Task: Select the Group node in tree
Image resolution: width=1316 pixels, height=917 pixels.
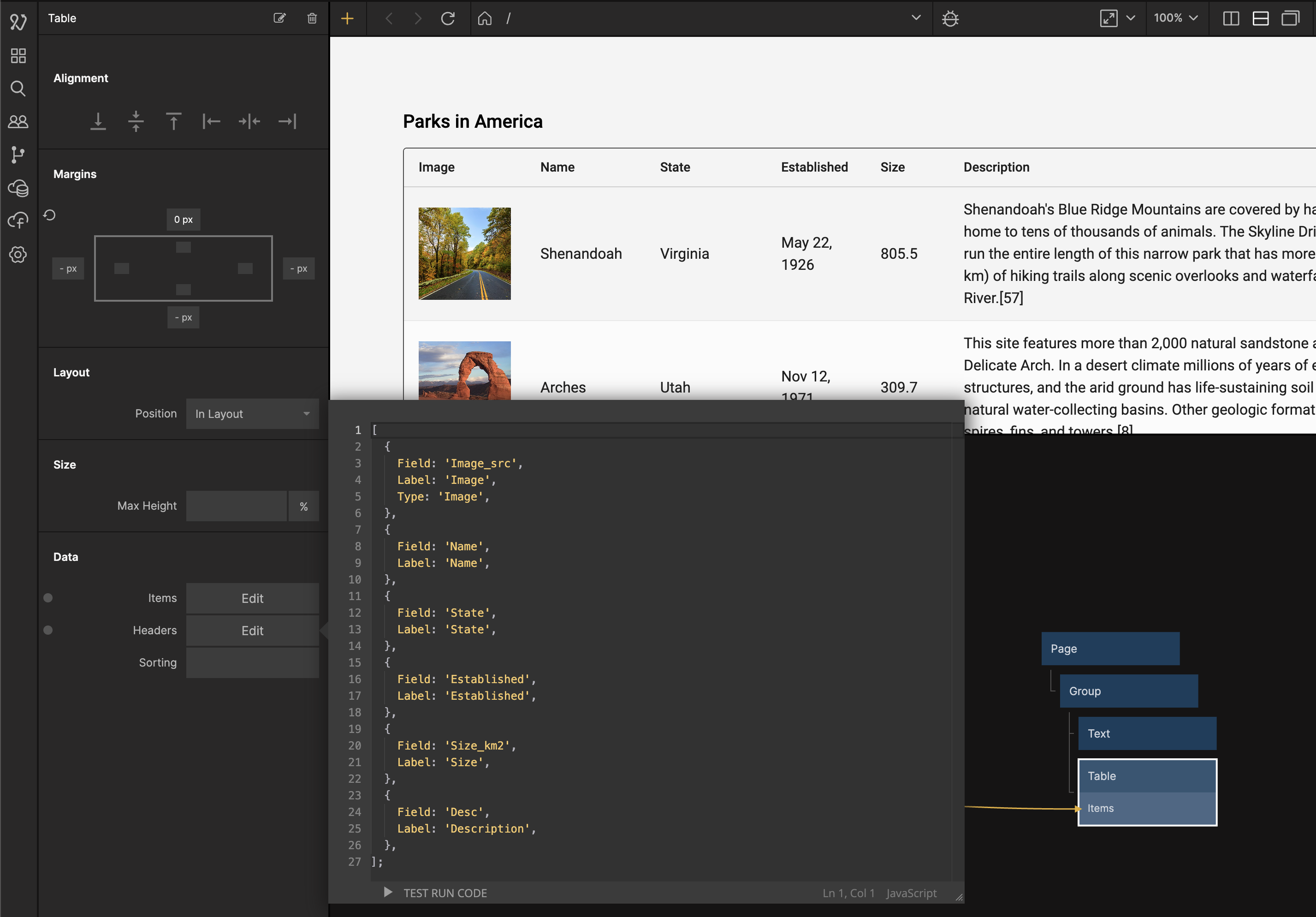Action: pyautogui.click(x=1128, y=691)
